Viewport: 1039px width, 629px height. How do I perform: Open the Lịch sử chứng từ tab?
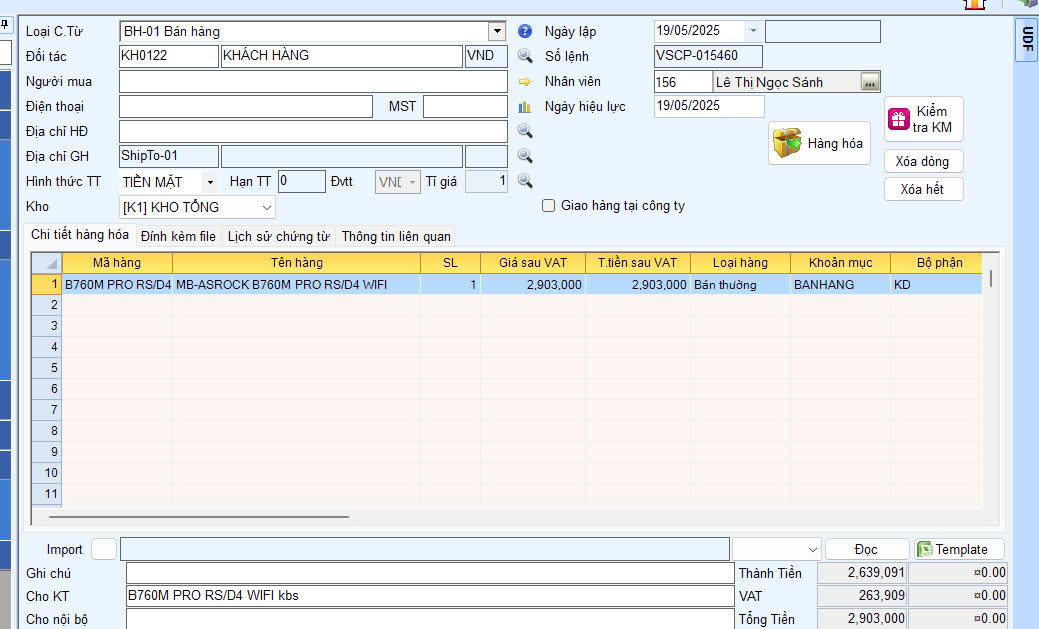(x=278, y=237)
